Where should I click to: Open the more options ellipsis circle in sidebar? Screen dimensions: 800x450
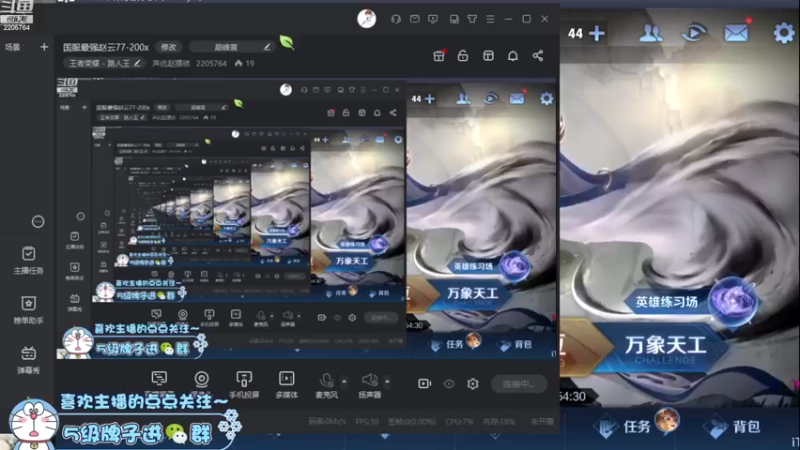[38, 221]
